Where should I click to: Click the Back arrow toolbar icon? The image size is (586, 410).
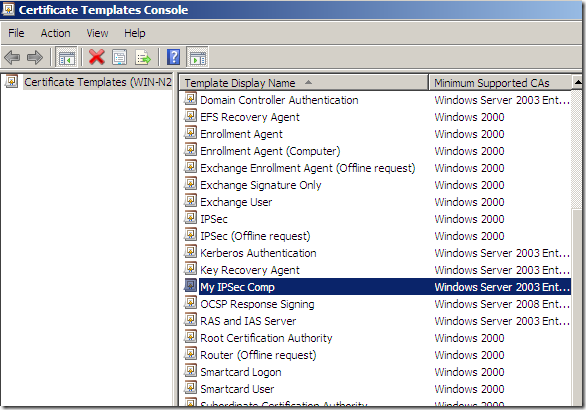click(12, 58)
